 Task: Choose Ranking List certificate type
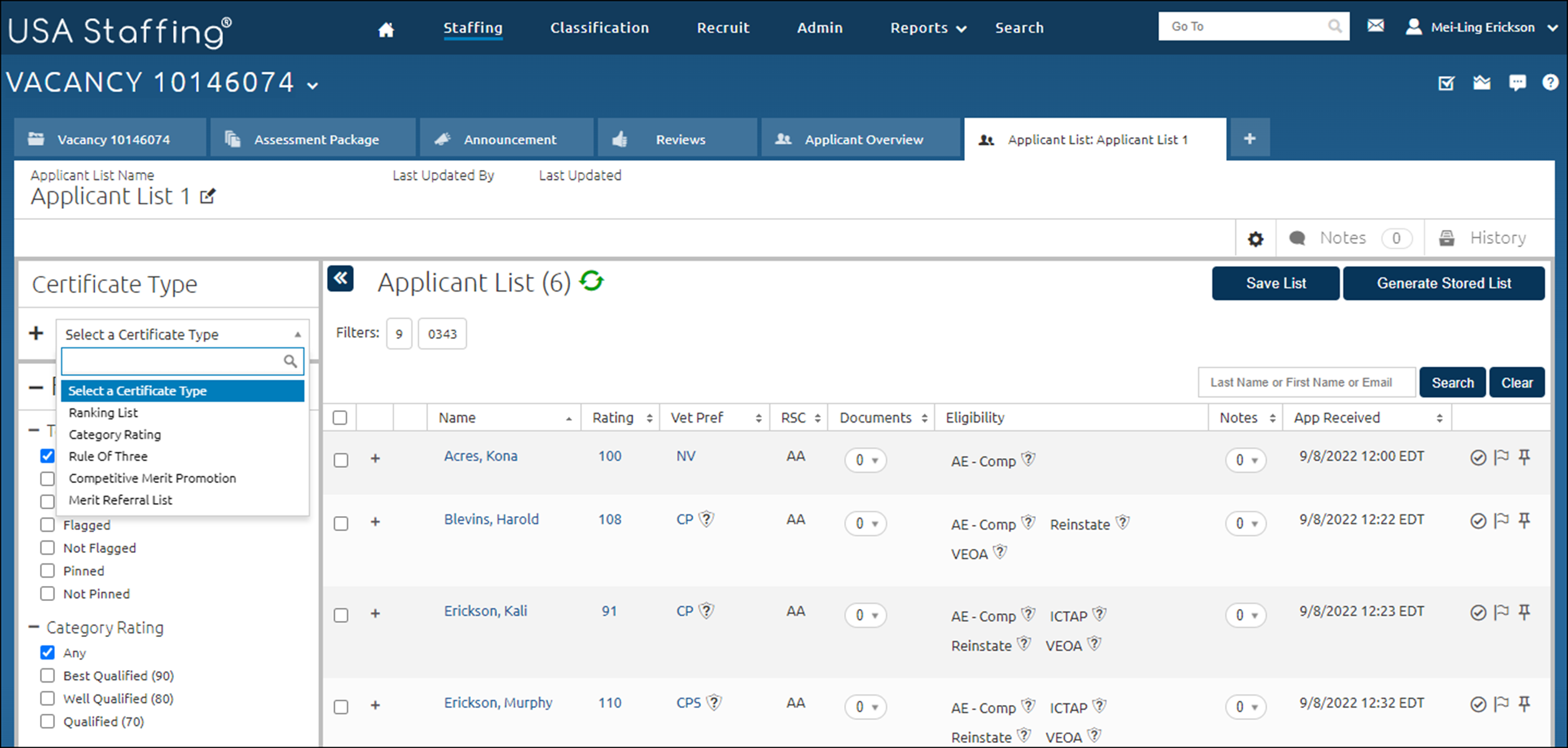pyautogui.click(x=183, y=413)
